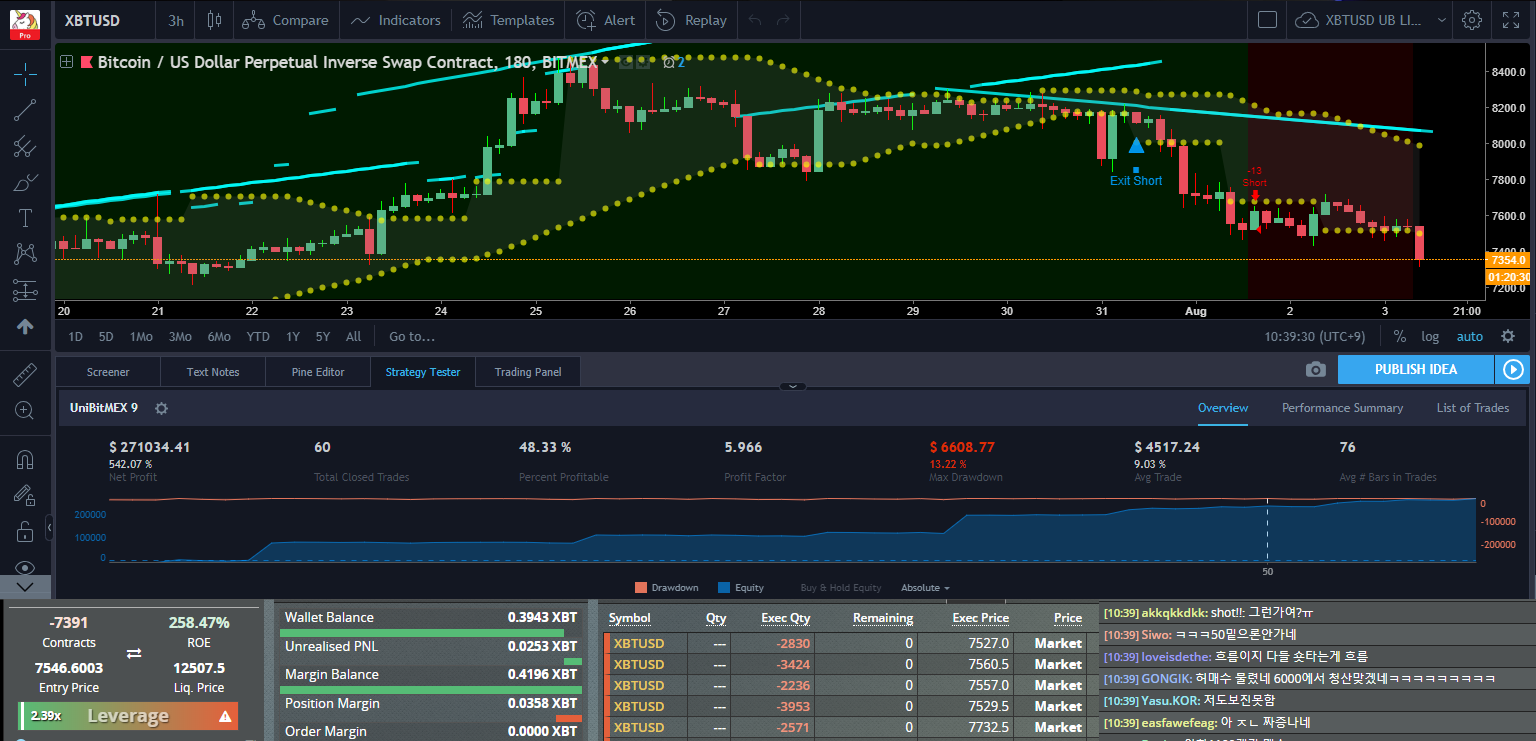Take a snapshot with the camera icon

click(x=1315, y=370)
